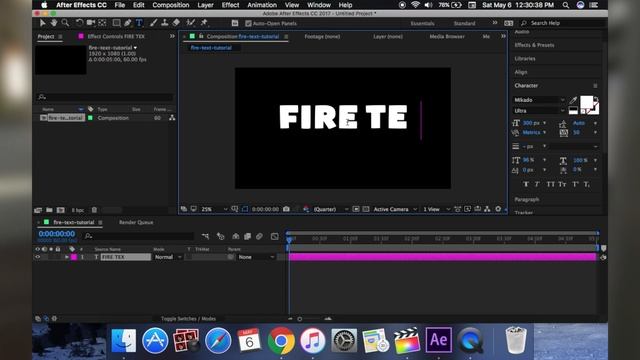
Task: Open the Quarter resolution dropdown
Action: [x=330, y=209]
